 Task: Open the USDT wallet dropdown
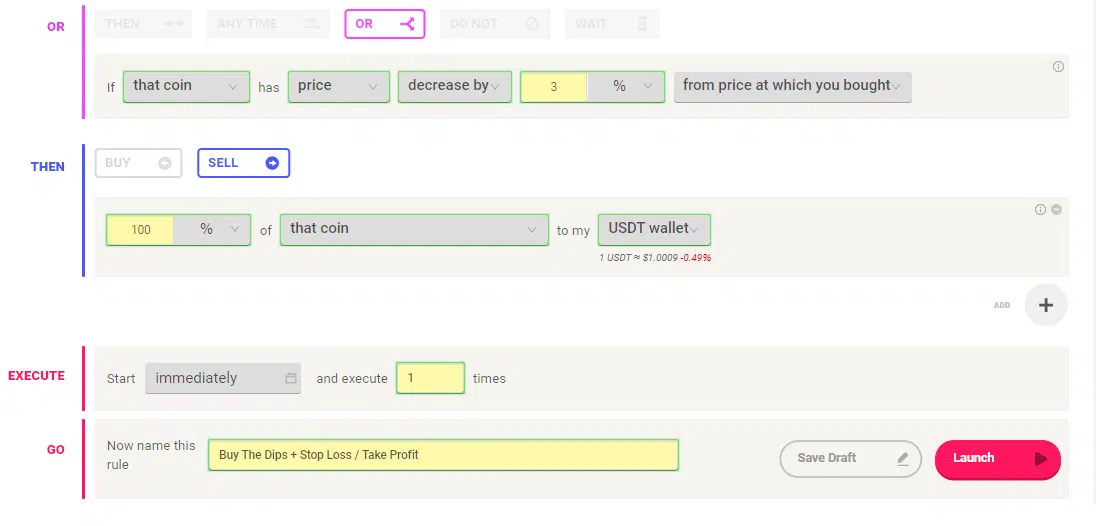click(654, 230)
